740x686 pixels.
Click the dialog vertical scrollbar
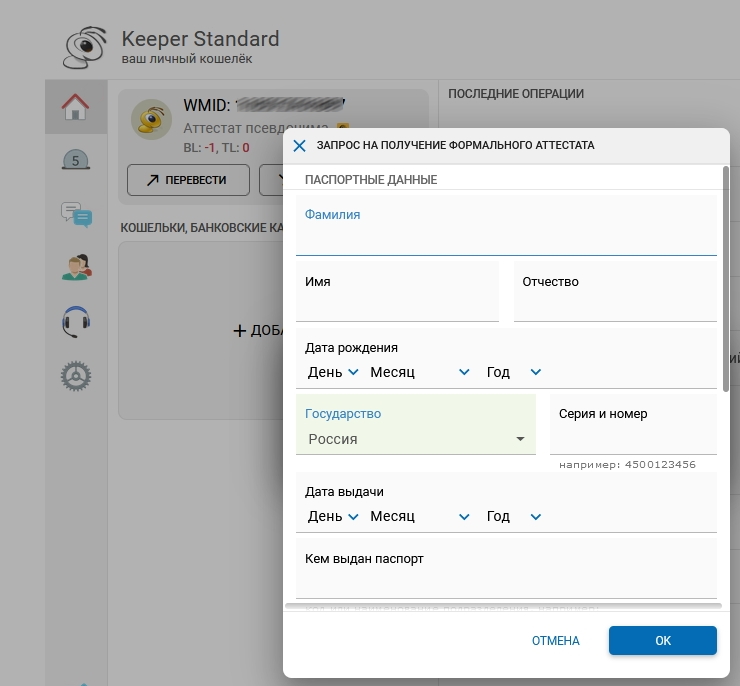[x=726, y=278]
